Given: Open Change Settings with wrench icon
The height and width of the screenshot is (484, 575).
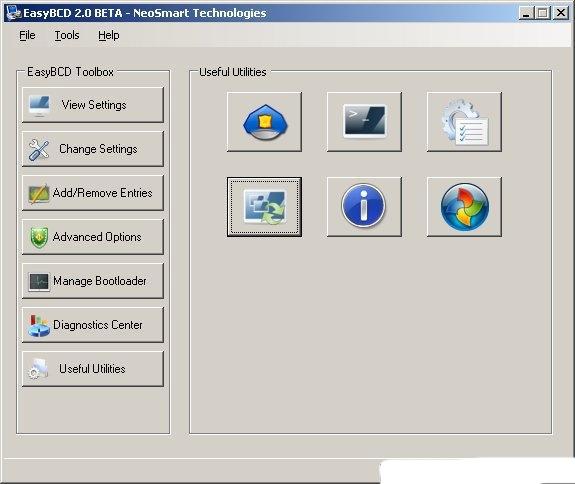Looking at the screenshot, I should pos(93,149).
